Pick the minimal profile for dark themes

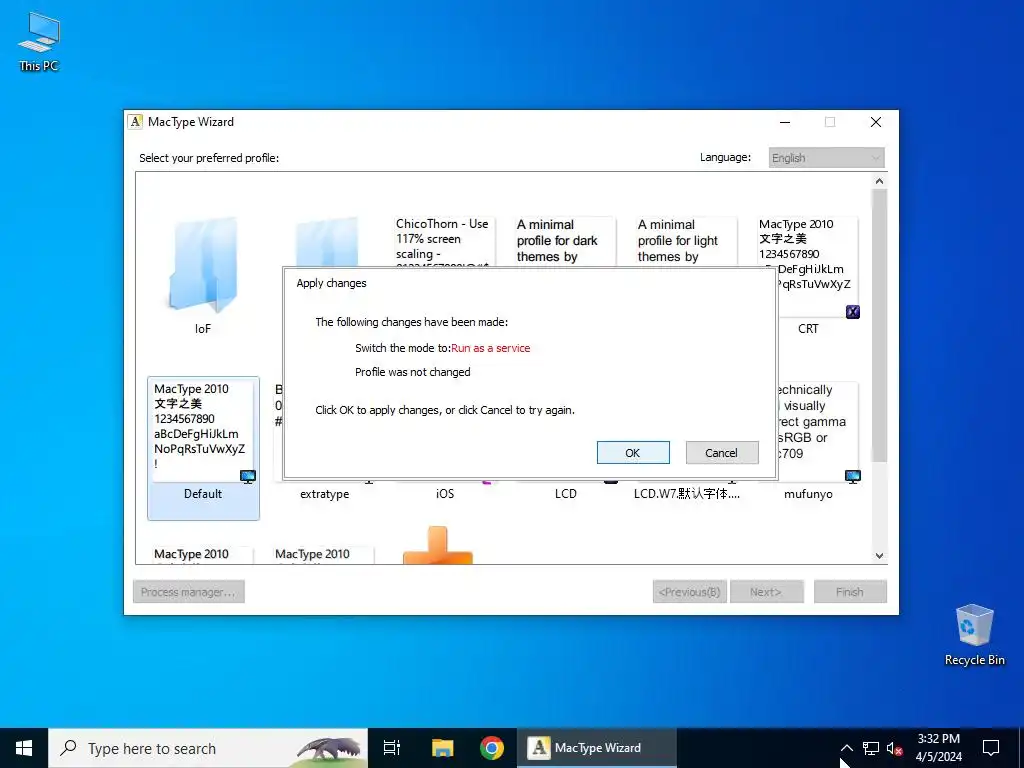coord(564,241)
